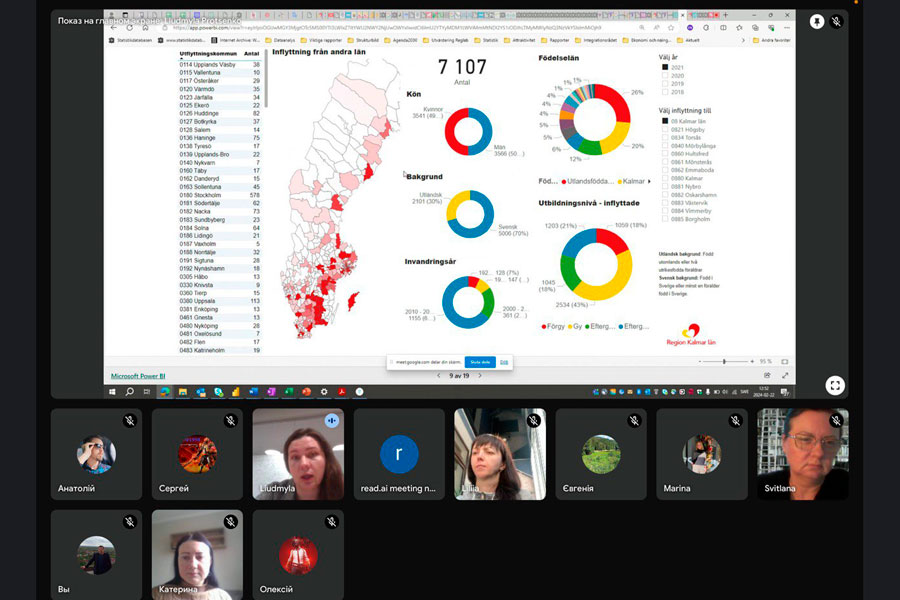Click Marina's muted microphone icon
Screen dimensions: 900x600
pos(736,421)
